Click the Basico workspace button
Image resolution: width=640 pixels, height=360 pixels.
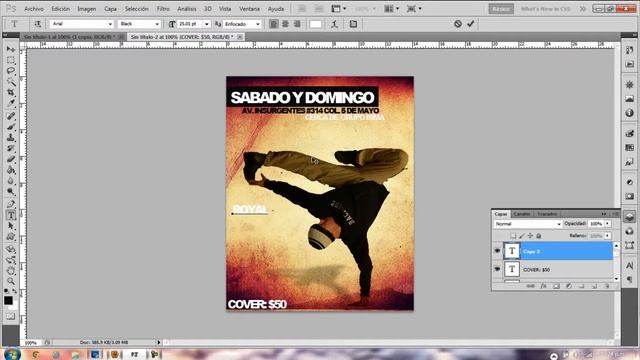click(x=501, y=9)
